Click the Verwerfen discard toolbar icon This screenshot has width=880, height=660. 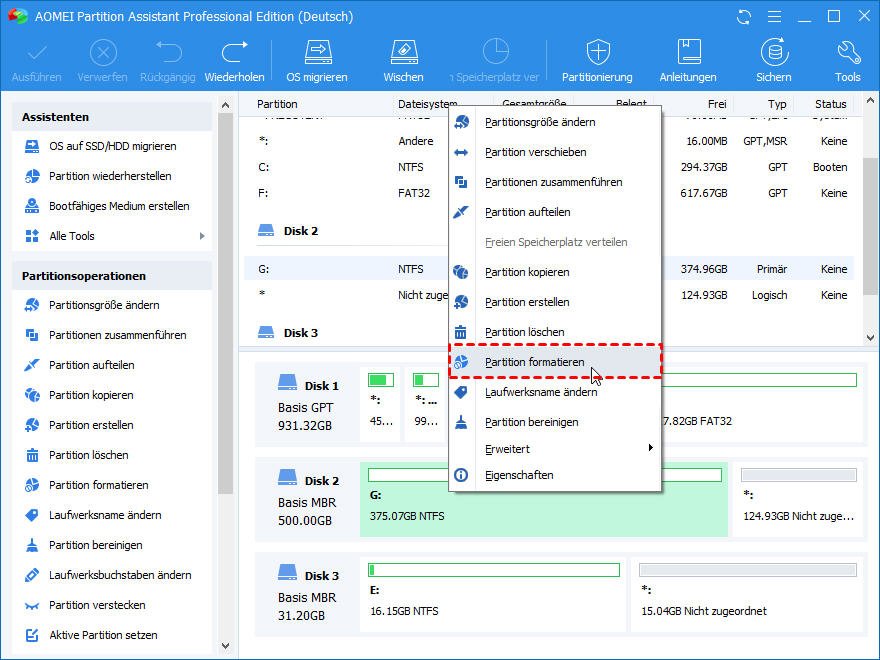103,61
